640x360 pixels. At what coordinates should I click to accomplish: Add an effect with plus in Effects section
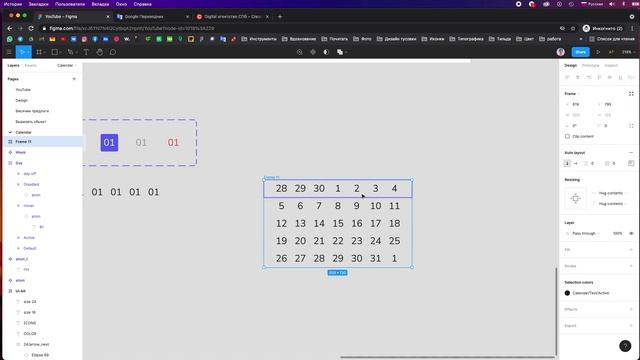pyautogui.click(x=631, y=309)
